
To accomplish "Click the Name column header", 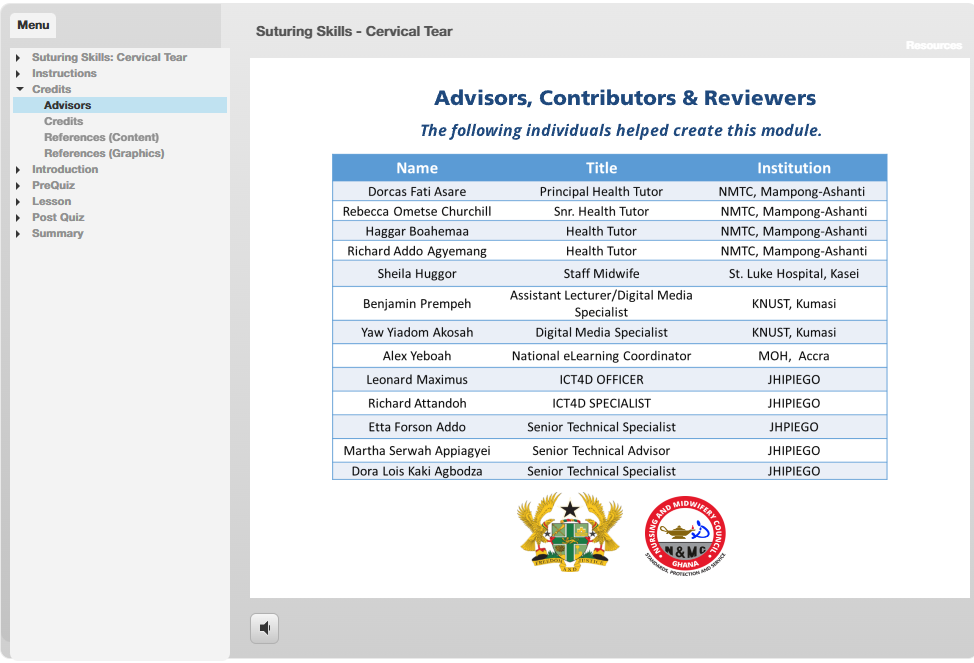I will tap(417, 168).
